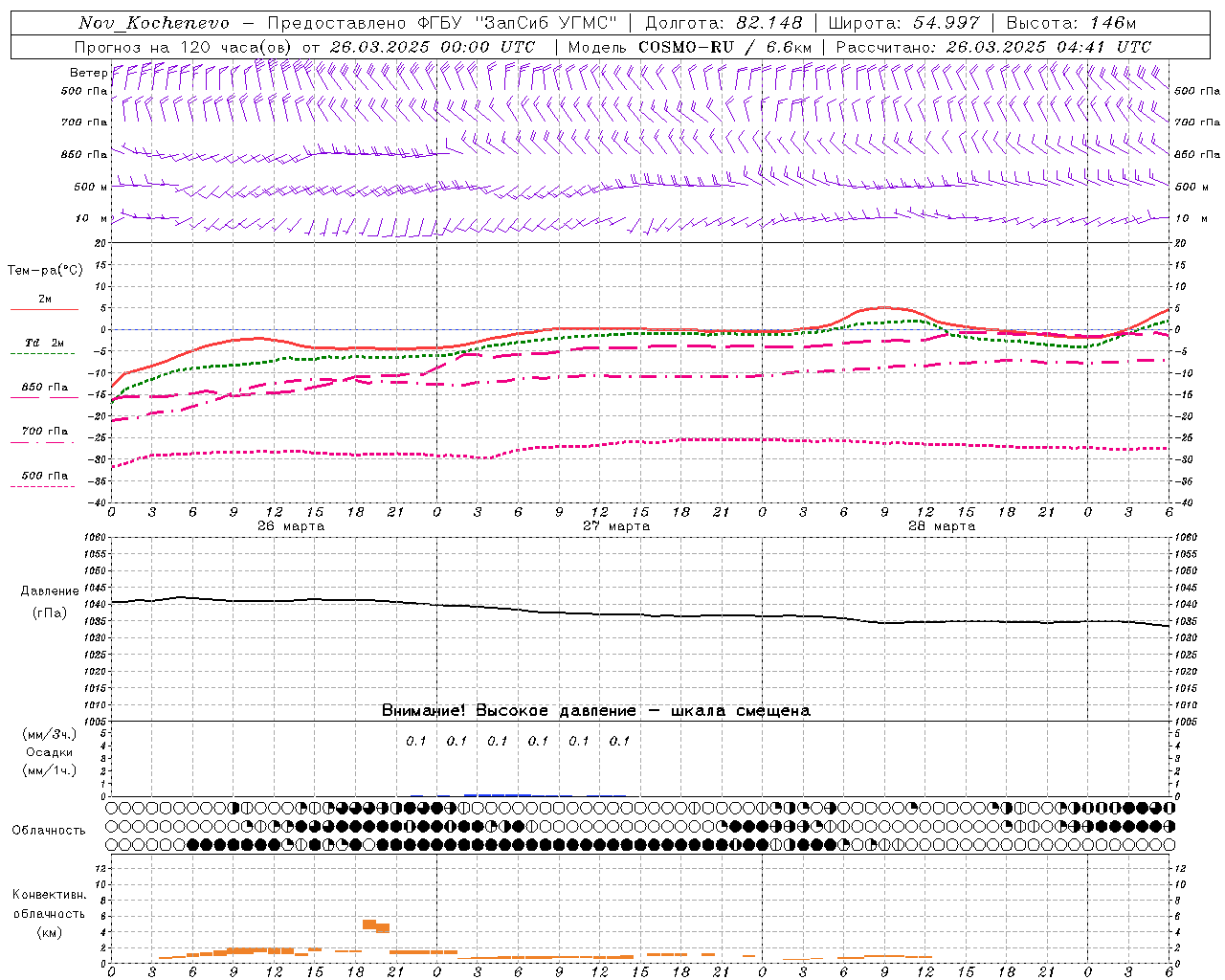Click the '(мм/3ч.)' precipitation unit label
Viewport: 1225px width, 980px height.
point(49,734)
